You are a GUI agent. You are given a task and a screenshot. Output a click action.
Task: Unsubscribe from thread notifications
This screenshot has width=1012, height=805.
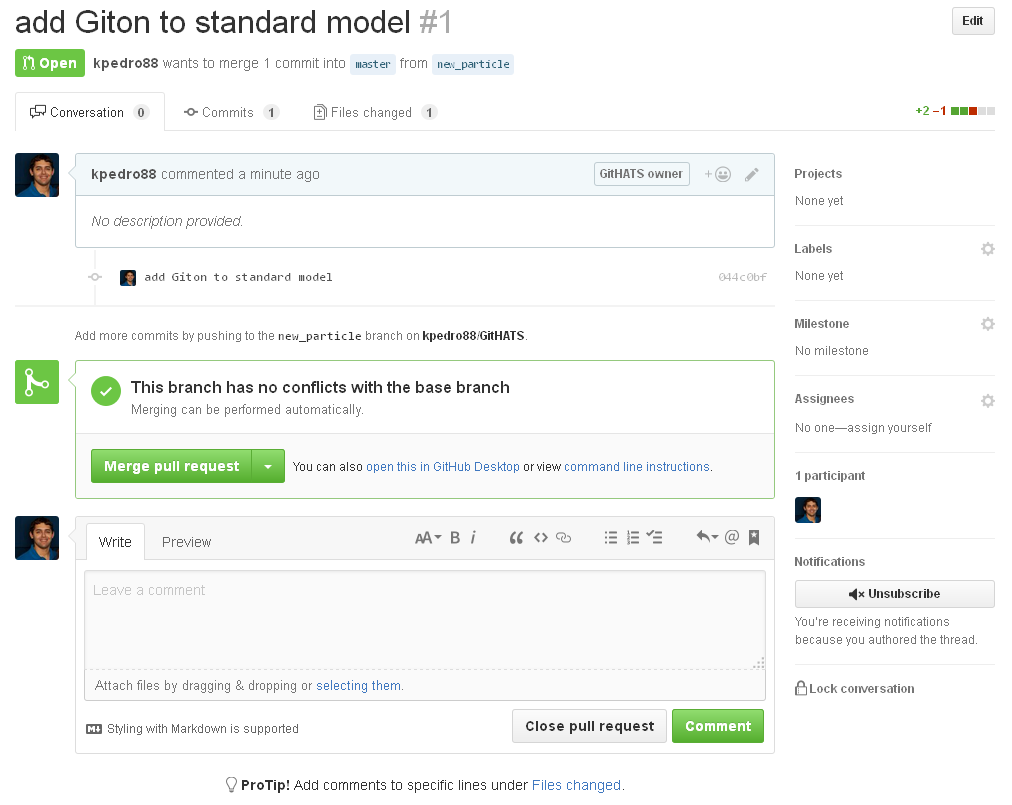893,593
